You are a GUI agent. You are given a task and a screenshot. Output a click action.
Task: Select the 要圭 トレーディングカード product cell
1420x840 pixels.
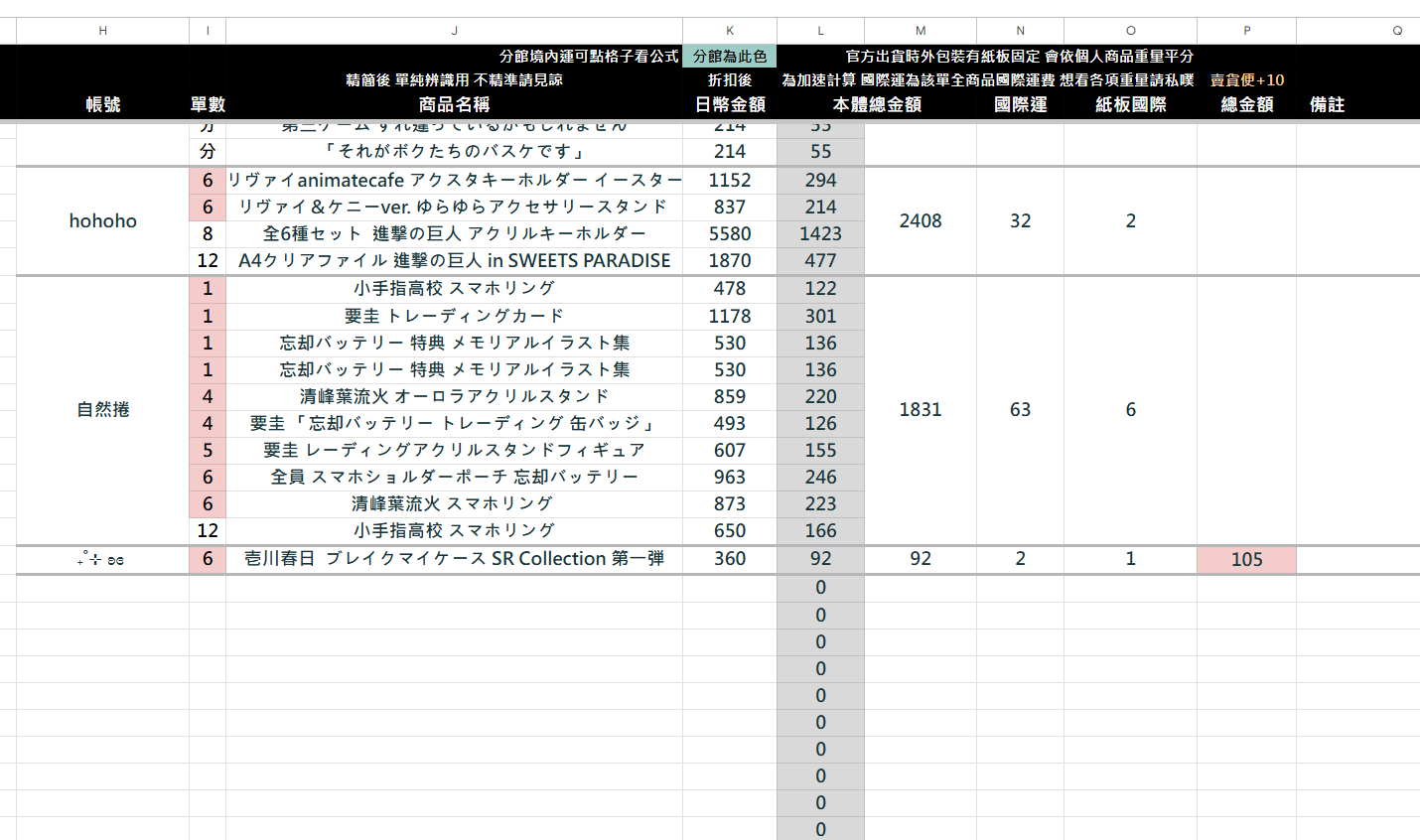454,316
